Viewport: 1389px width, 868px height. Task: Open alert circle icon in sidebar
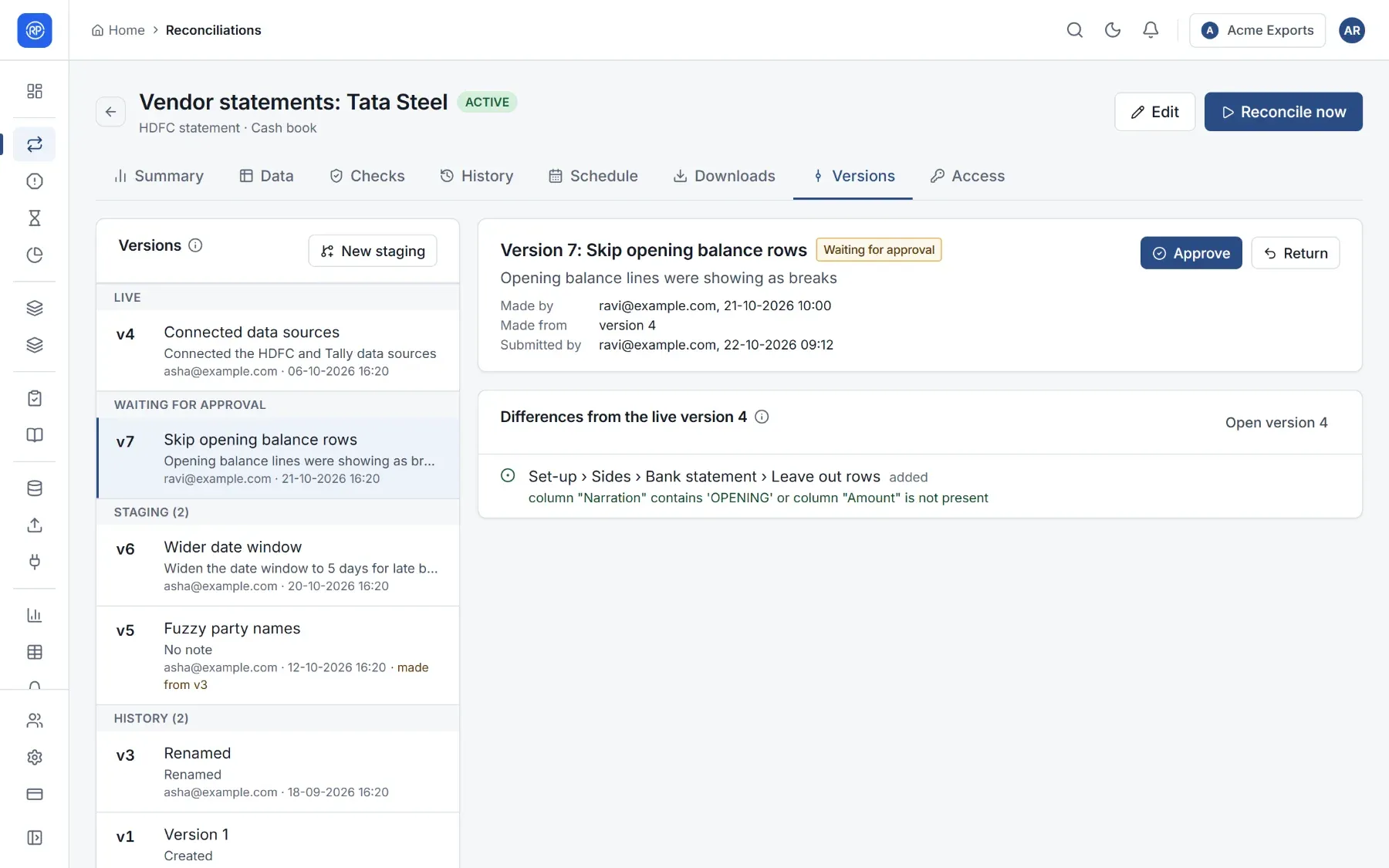click(x=35, y=181)
